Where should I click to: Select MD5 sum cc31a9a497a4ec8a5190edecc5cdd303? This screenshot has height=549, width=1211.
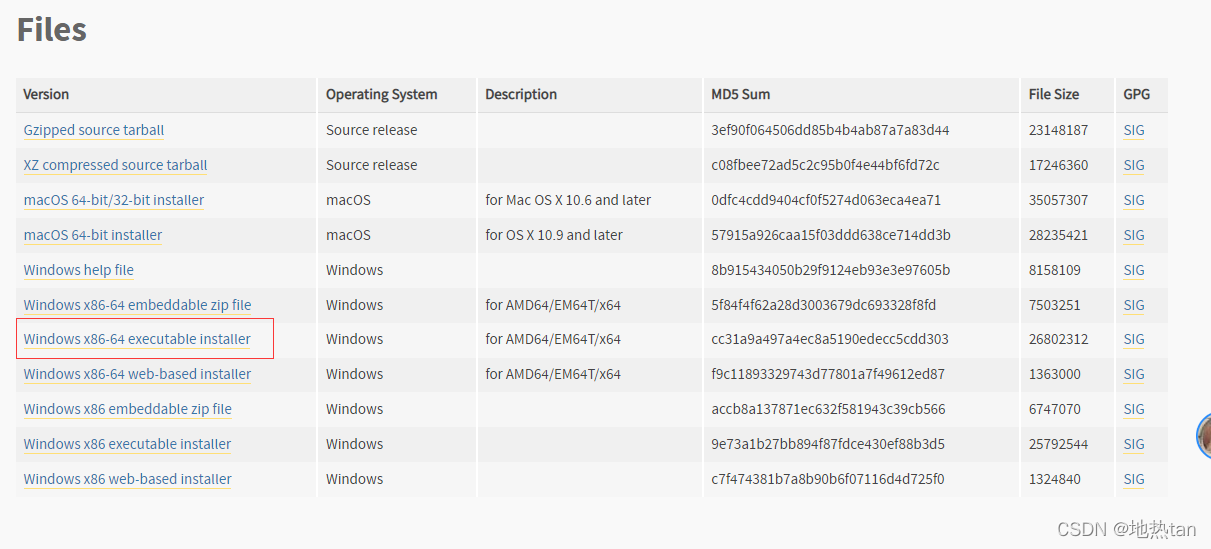(830, 339)
